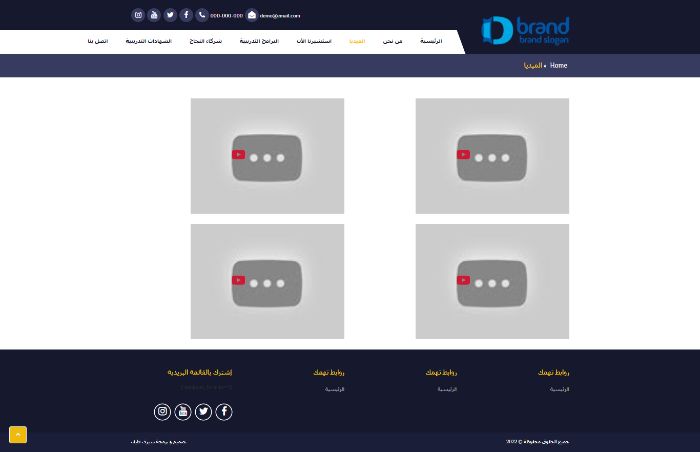Screen dimensions: 700x452
Task: Click the Home breadcrumb link
Action: [x=558, y=65]
